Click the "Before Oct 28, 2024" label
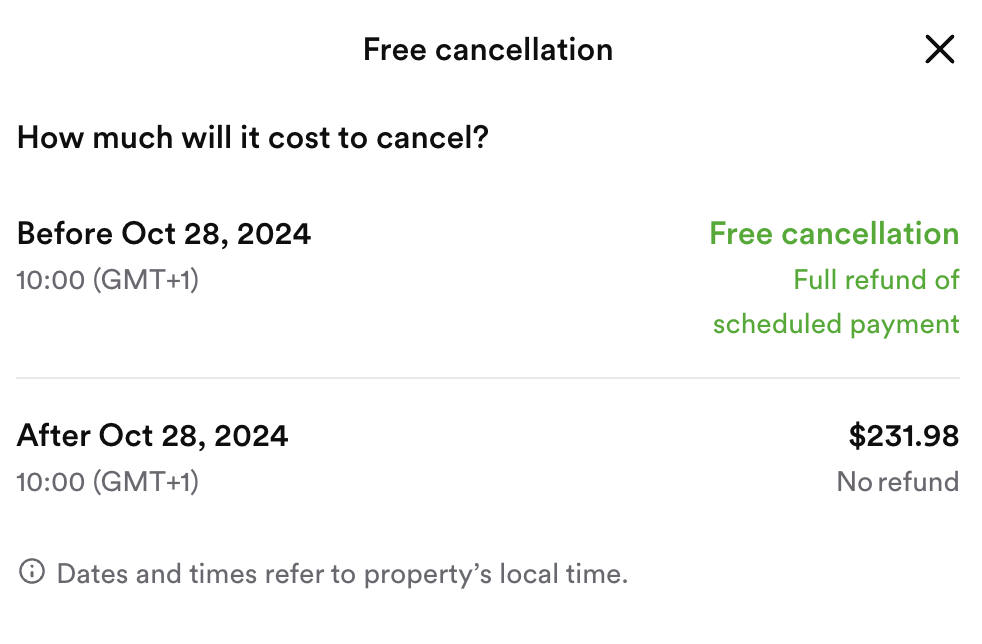982x644 pixels. (x=164, y=234)
